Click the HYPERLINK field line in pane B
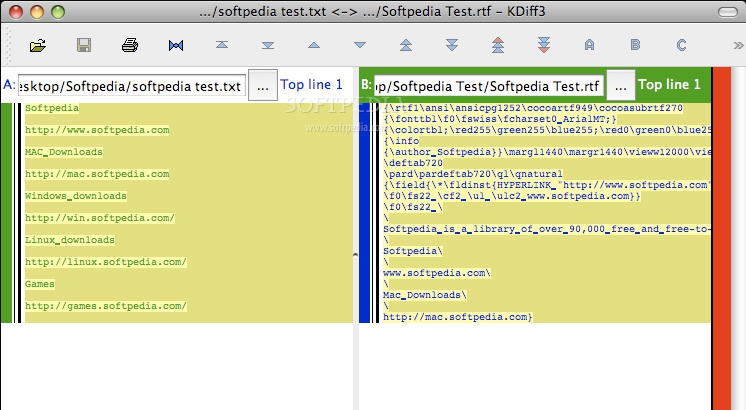 click(x=547, y=185)
